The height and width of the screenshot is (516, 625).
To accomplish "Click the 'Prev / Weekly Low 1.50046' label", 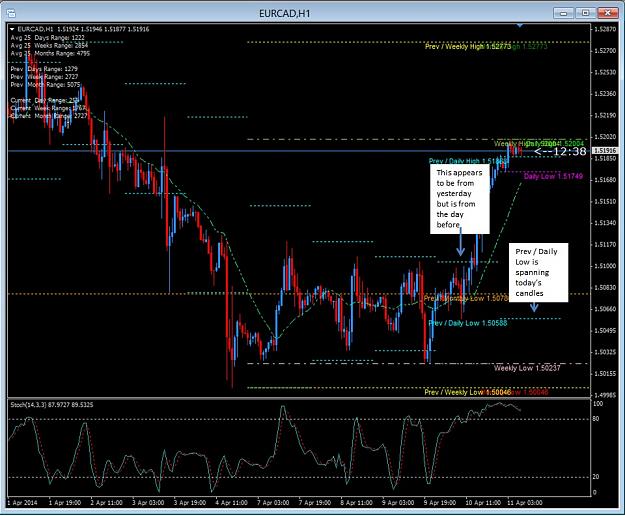I will (467, 392).
